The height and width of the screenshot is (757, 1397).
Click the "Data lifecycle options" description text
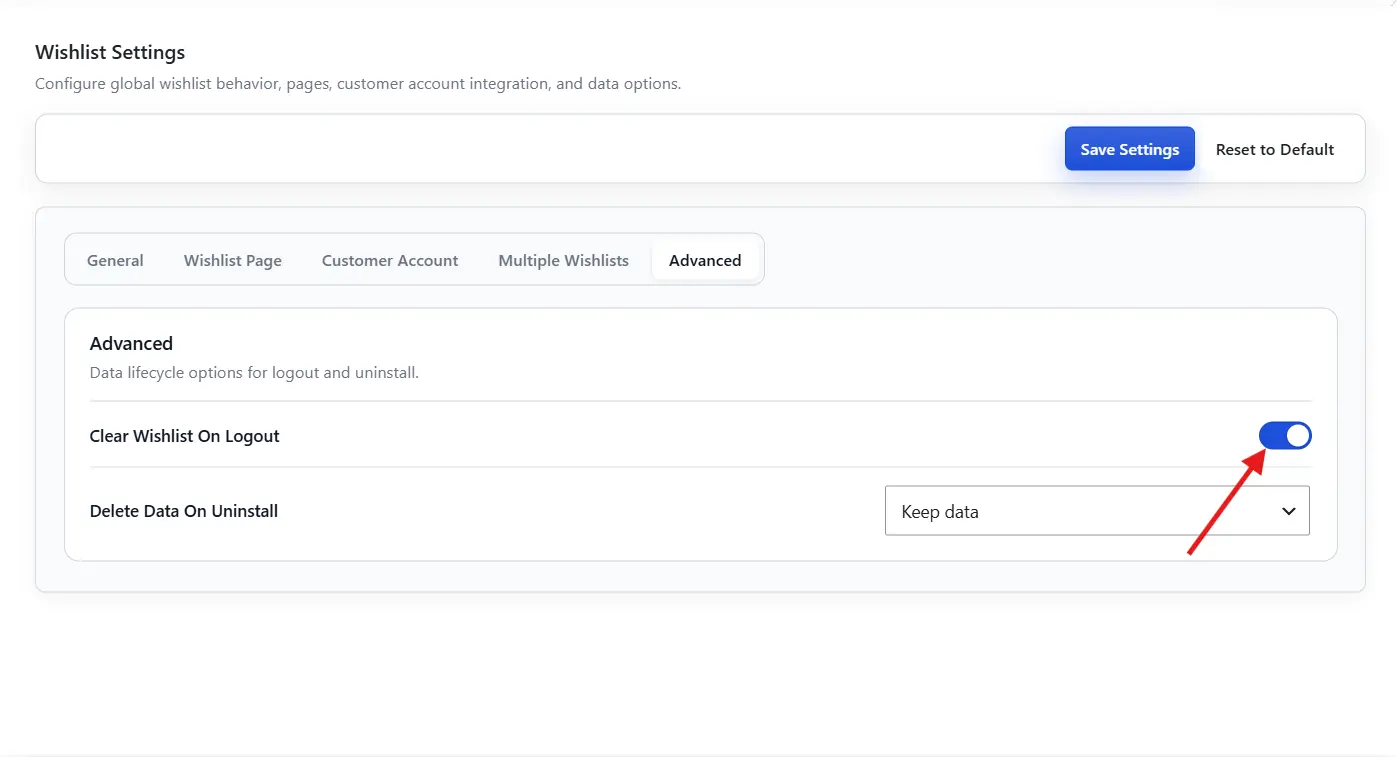254,373
